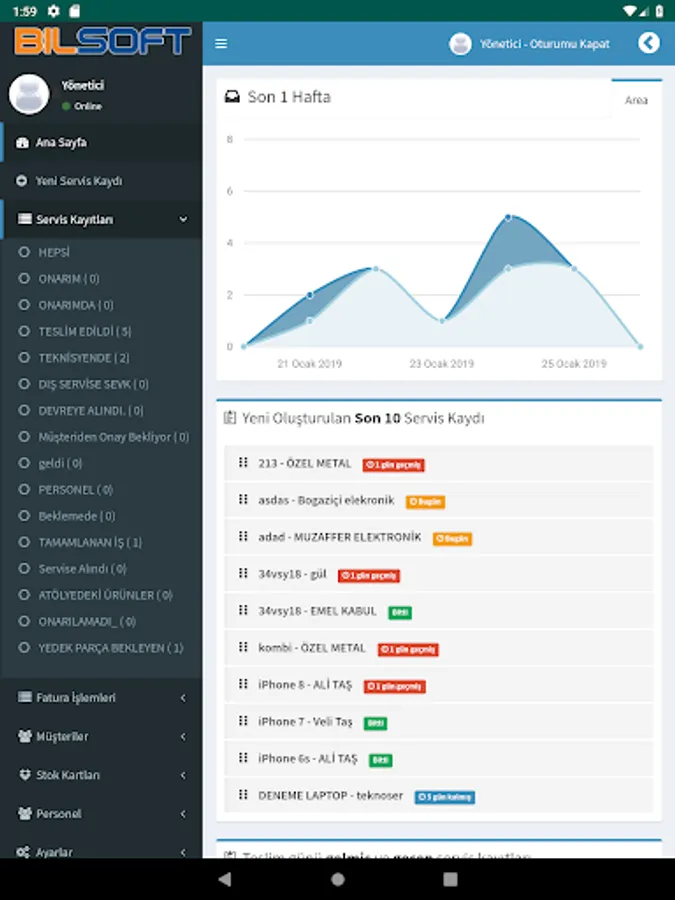Expand the Ayarlar menu
The width and height of the screenshot is (675, 900).
(102, 851)
